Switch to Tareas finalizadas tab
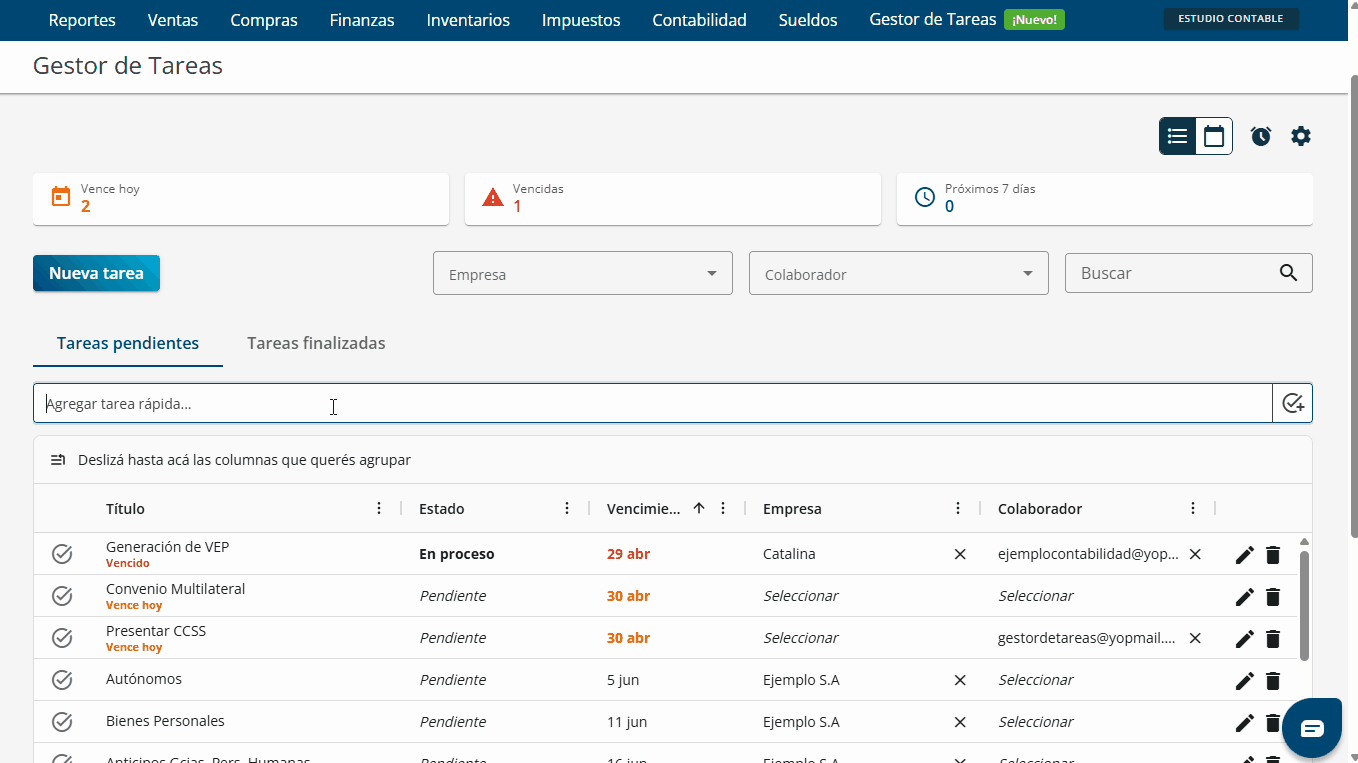 (316, 343)
